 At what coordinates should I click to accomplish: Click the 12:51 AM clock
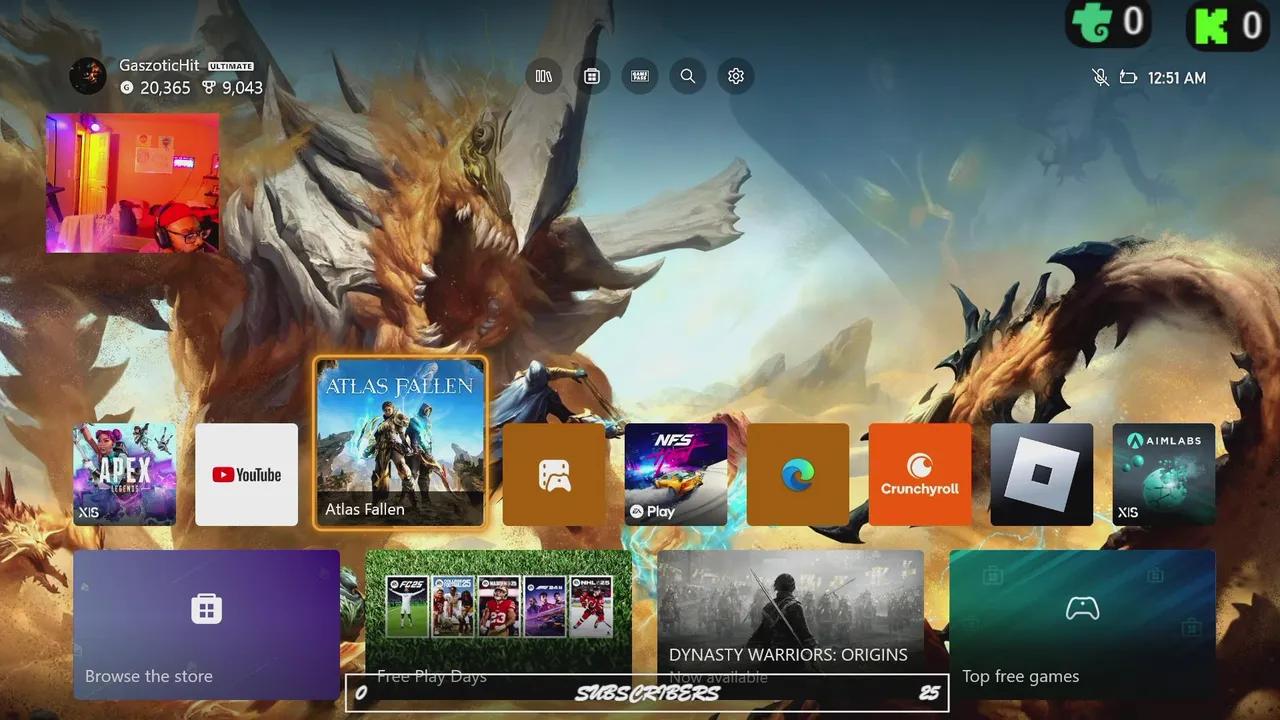click(x=1177, y=78)
